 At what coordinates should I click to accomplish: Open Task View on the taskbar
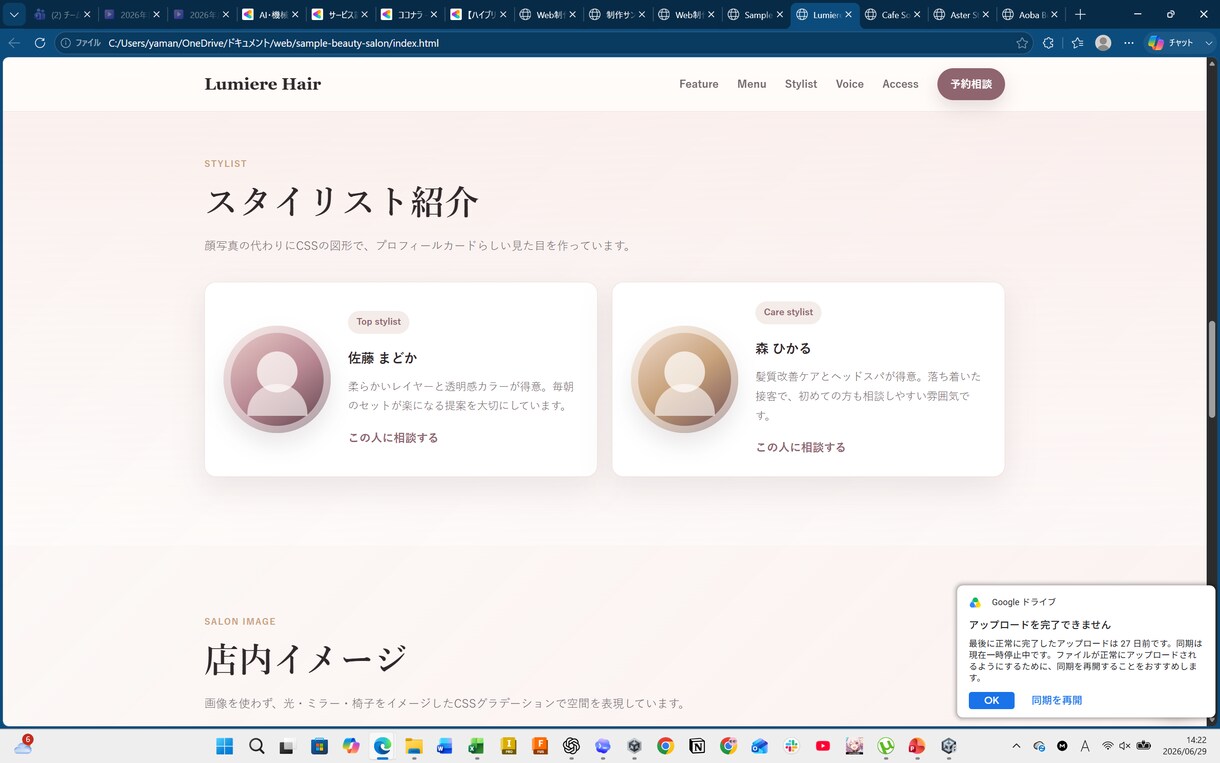click(x=287, y=746)
